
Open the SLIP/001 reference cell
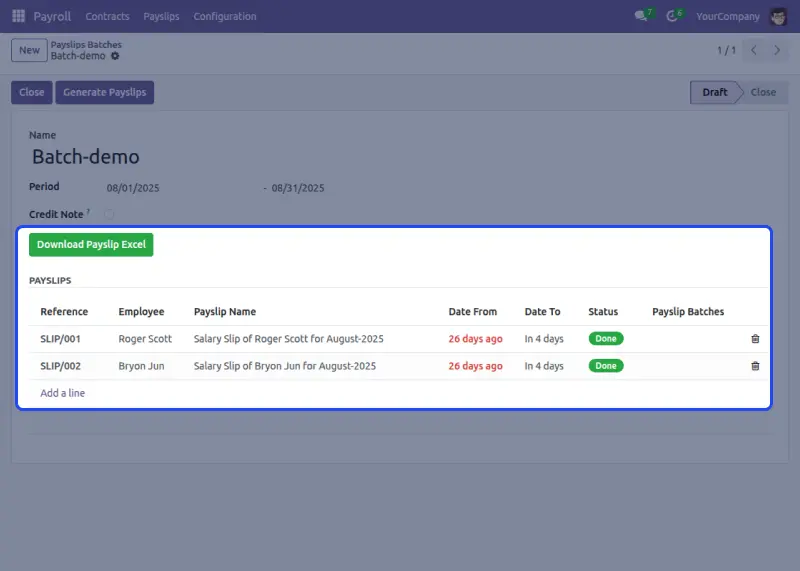click(60, 339)
